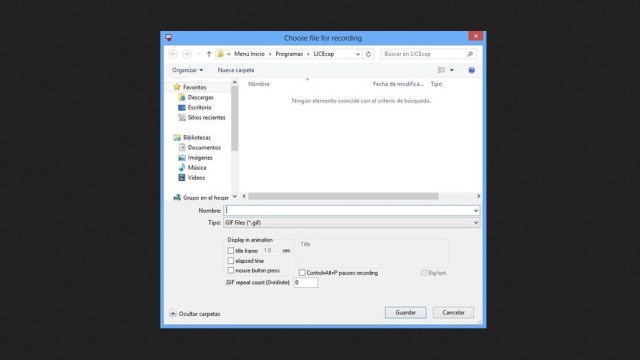Screen dimensions: 640x360
Task: Click the Documentos icon
Action: pyautogui.click(x=182, y=147)
